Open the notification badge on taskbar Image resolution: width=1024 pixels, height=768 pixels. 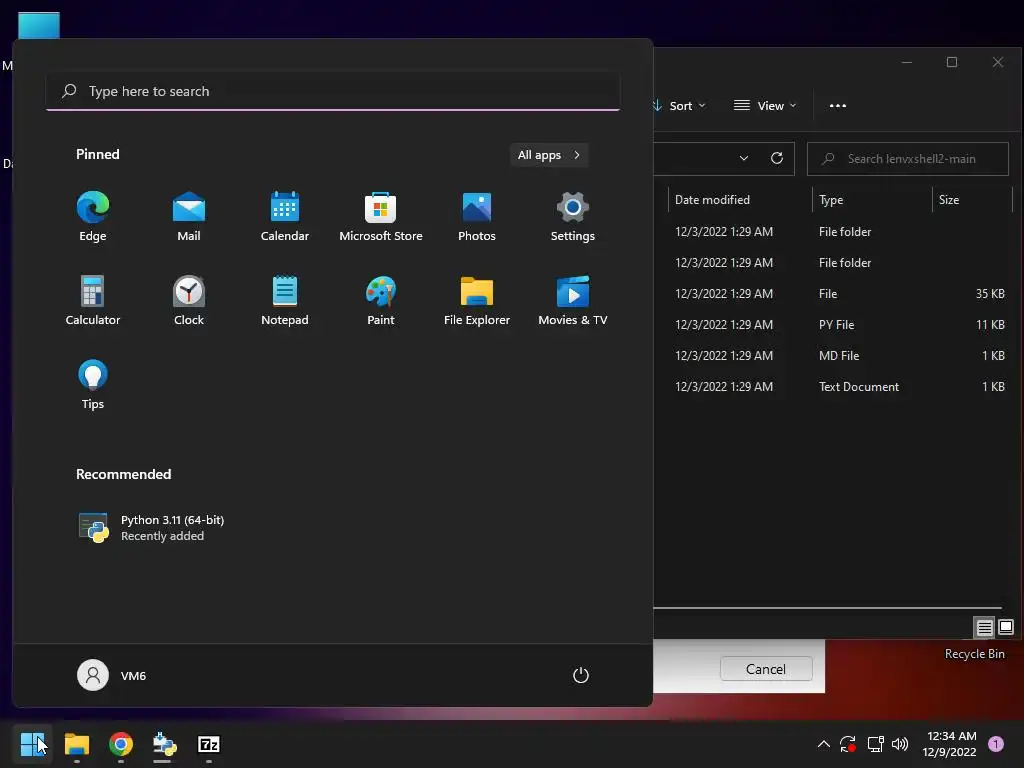996,744
